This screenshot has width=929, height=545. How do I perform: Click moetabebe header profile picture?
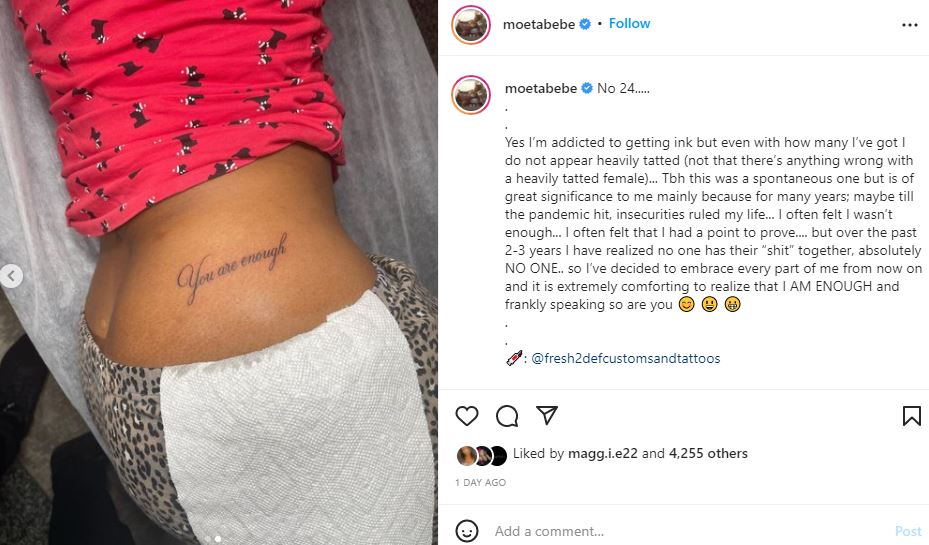[x=471, y=25]
